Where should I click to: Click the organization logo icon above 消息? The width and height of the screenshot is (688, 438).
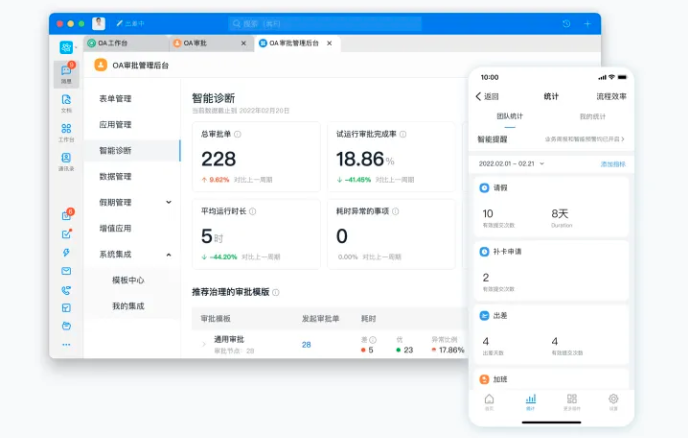pyautogui.click(x=66, y=47)
